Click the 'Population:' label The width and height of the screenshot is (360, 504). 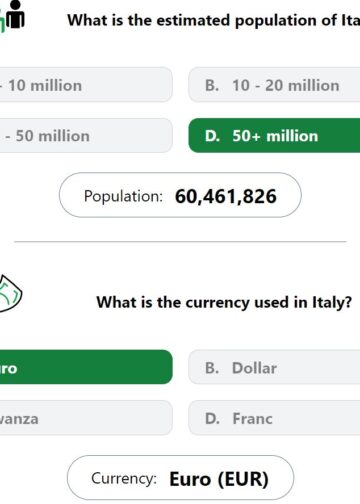pos(123,196)
